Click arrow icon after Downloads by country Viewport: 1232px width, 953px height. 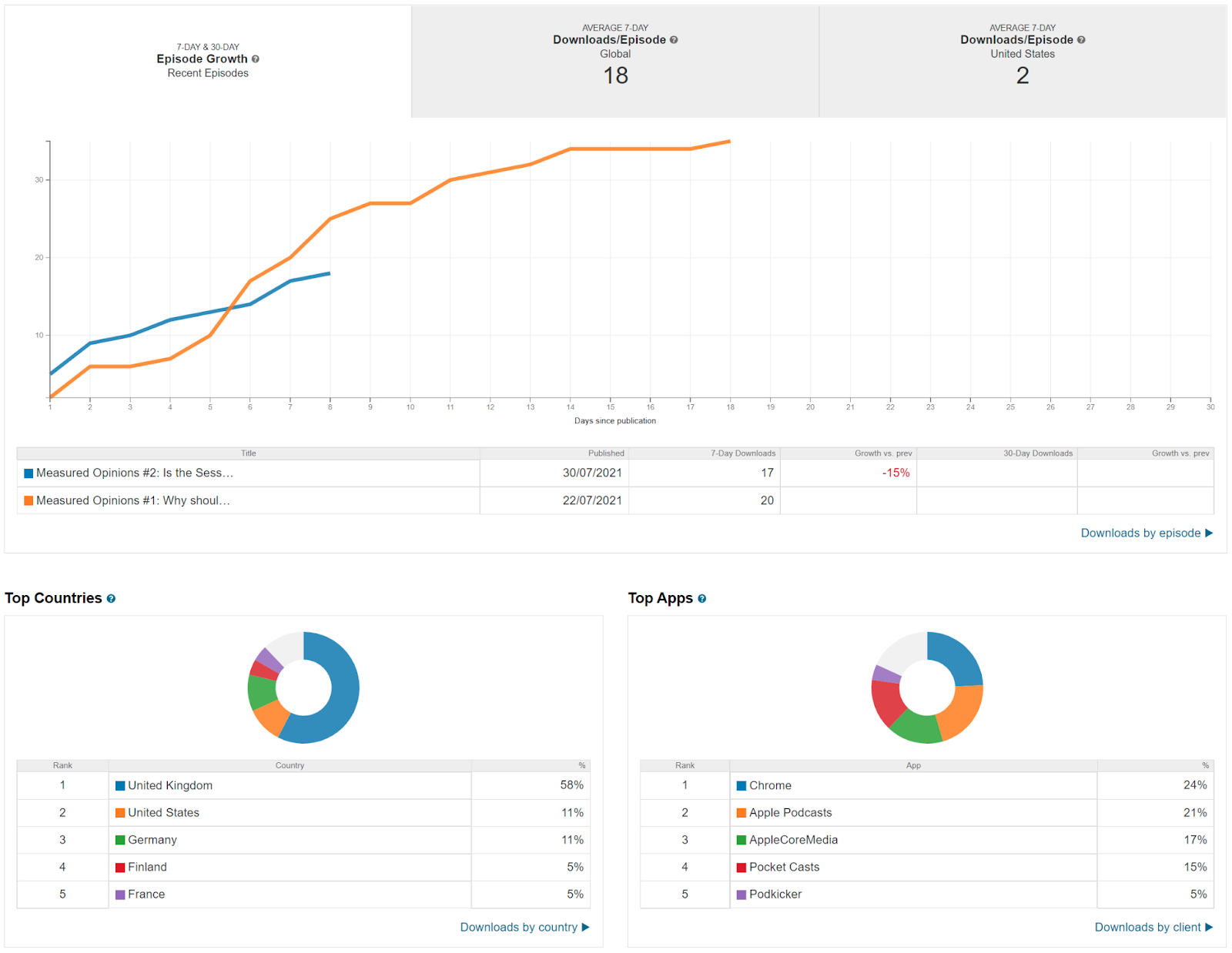tap(585, 927)
